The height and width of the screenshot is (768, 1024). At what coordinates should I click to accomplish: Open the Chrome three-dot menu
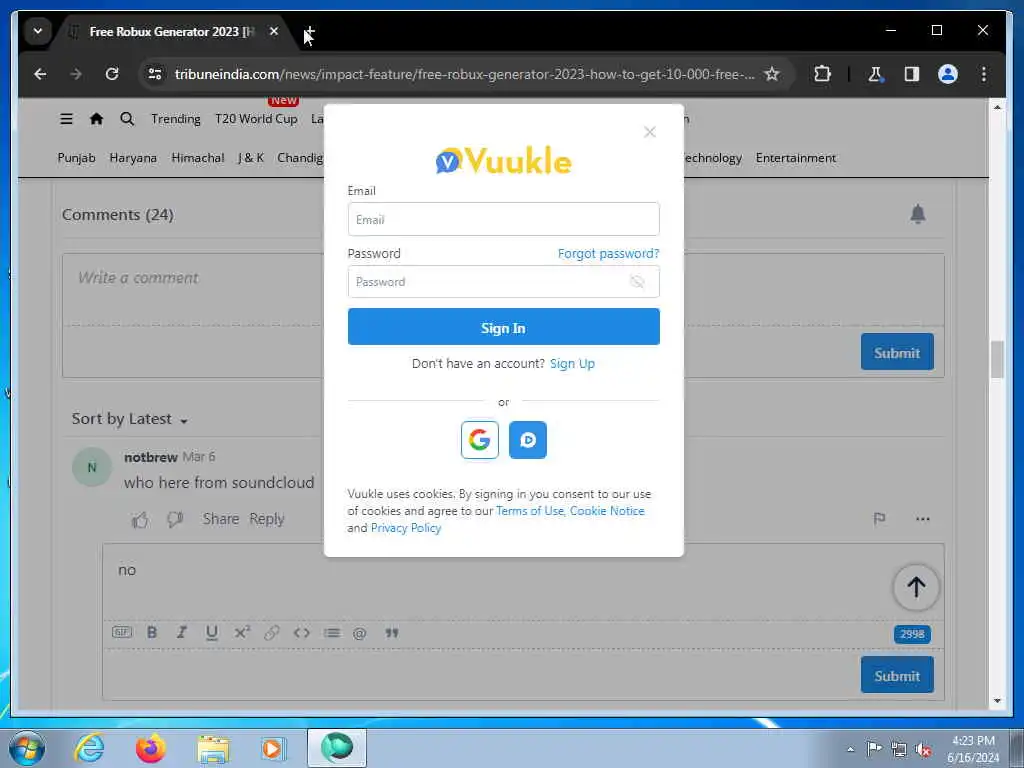984,74
